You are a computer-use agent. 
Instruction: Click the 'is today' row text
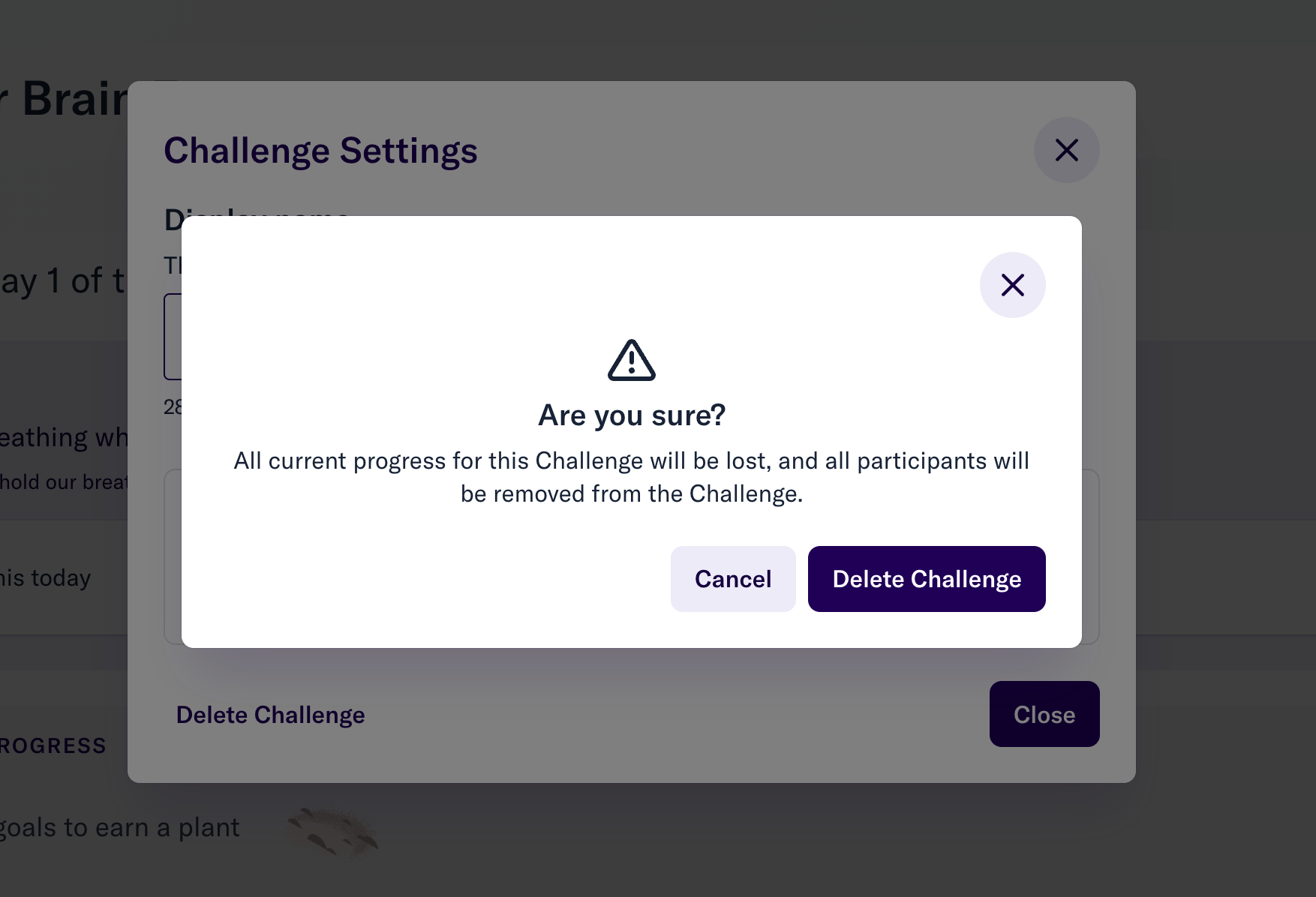click(x=45, y=578)
